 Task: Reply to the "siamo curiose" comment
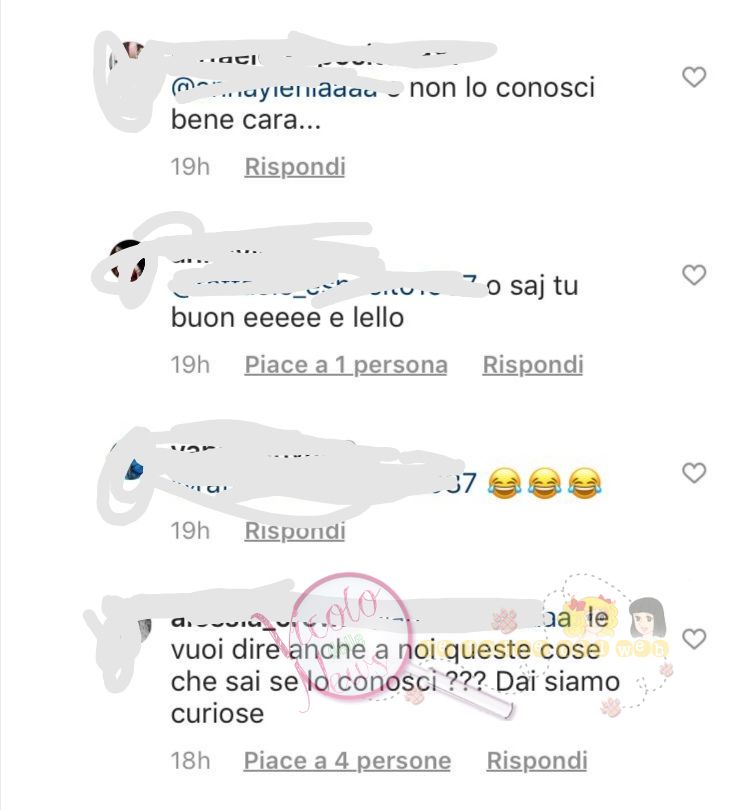coord(537,760)
